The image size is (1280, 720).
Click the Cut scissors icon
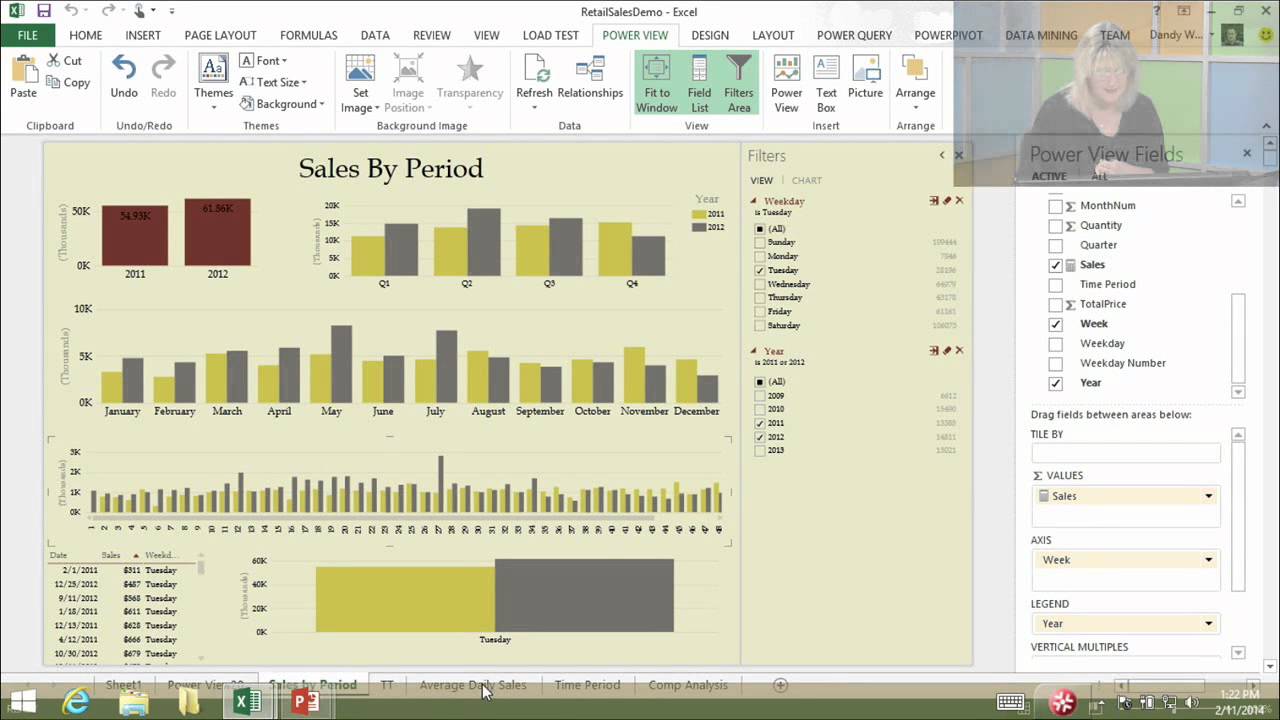[50, 61]
